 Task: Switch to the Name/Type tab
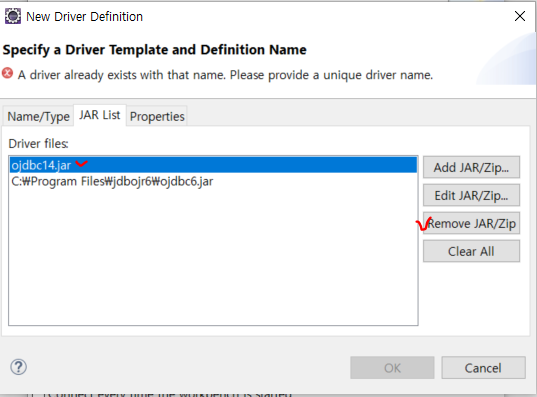[x=38, y=116]
